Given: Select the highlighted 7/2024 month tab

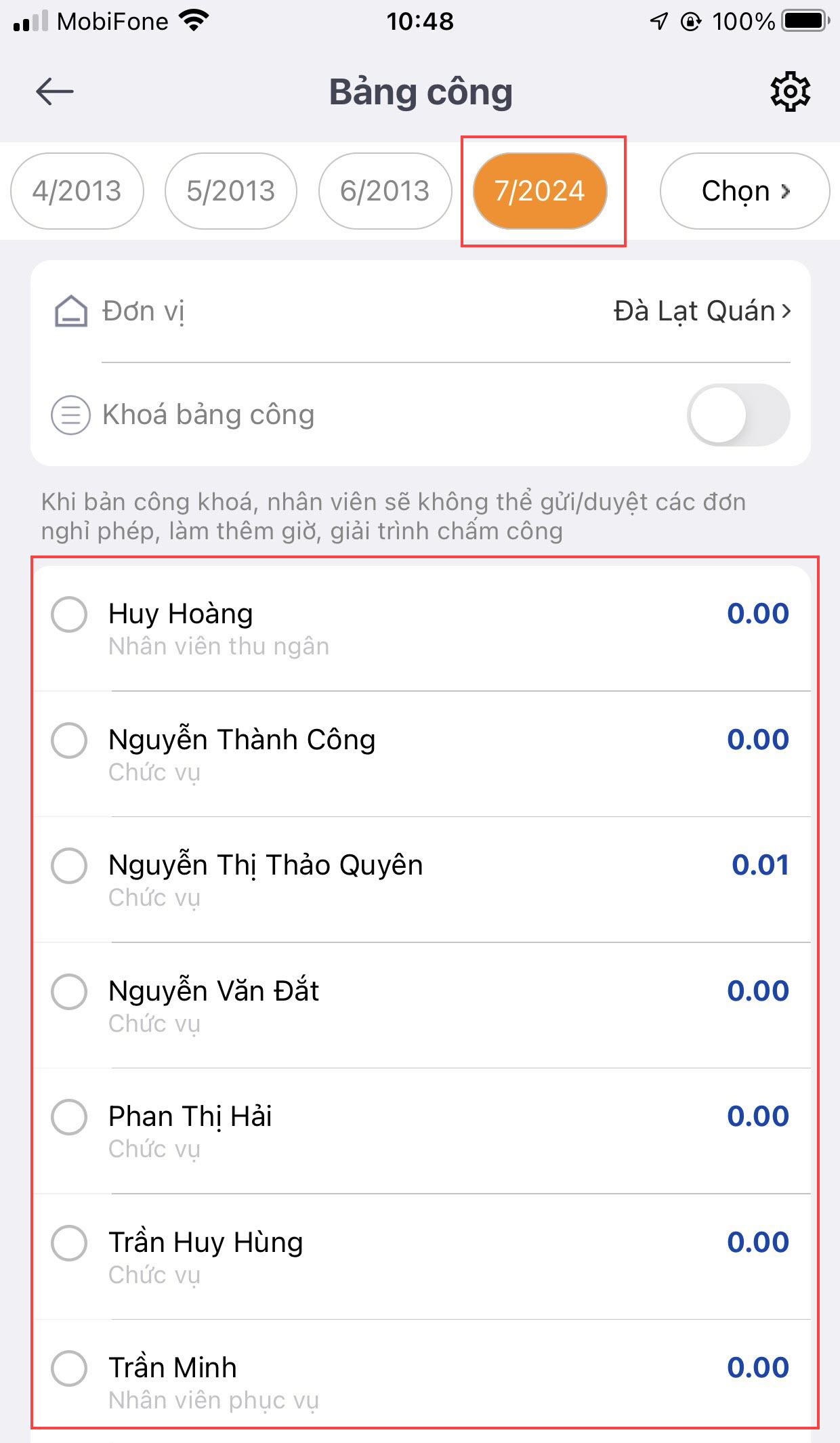Looking at the screenshot, I should (540, 191).
